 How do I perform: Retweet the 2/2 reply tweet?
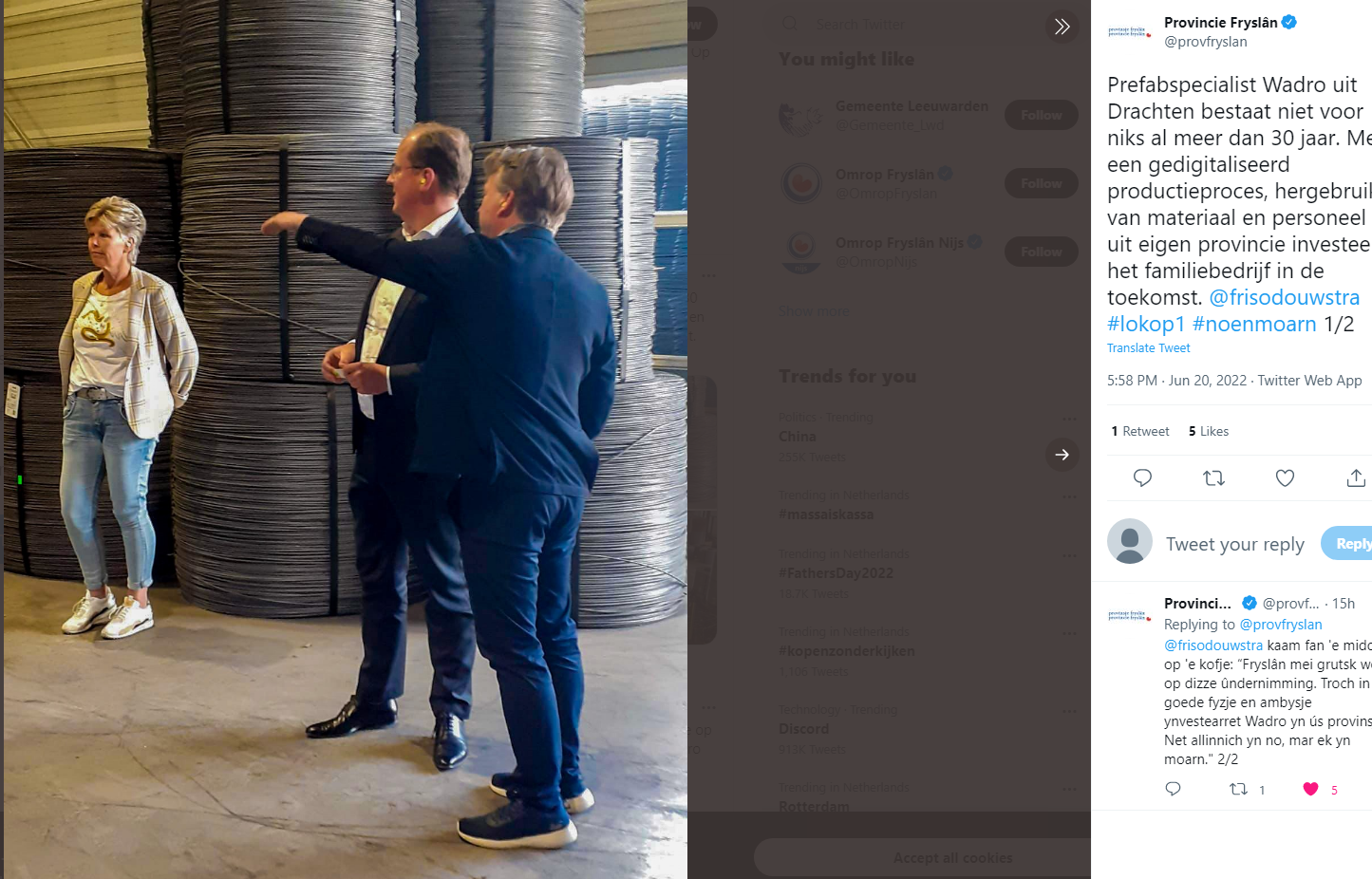(1239, 789)
